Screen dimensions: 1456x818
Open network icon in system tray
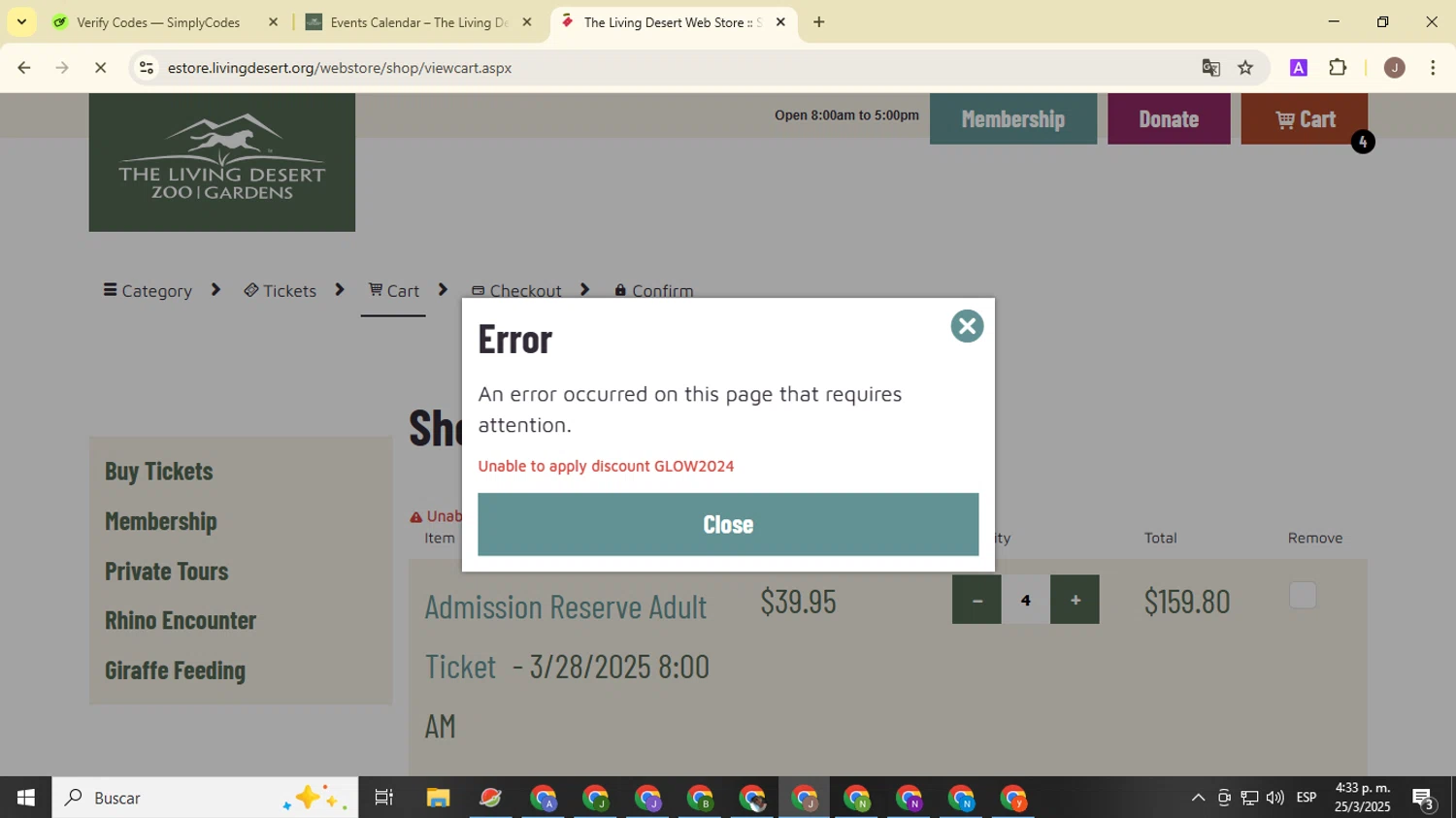point(1249,798)
